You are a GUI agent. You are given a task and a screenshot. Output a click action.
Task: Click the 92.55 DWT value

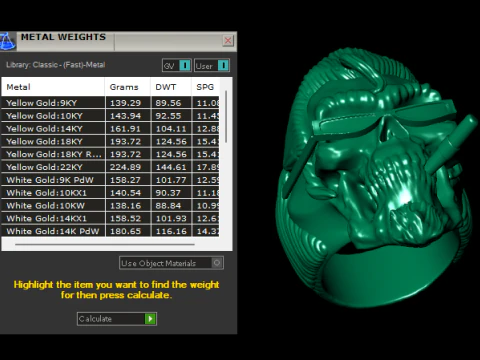click(168, 116)
